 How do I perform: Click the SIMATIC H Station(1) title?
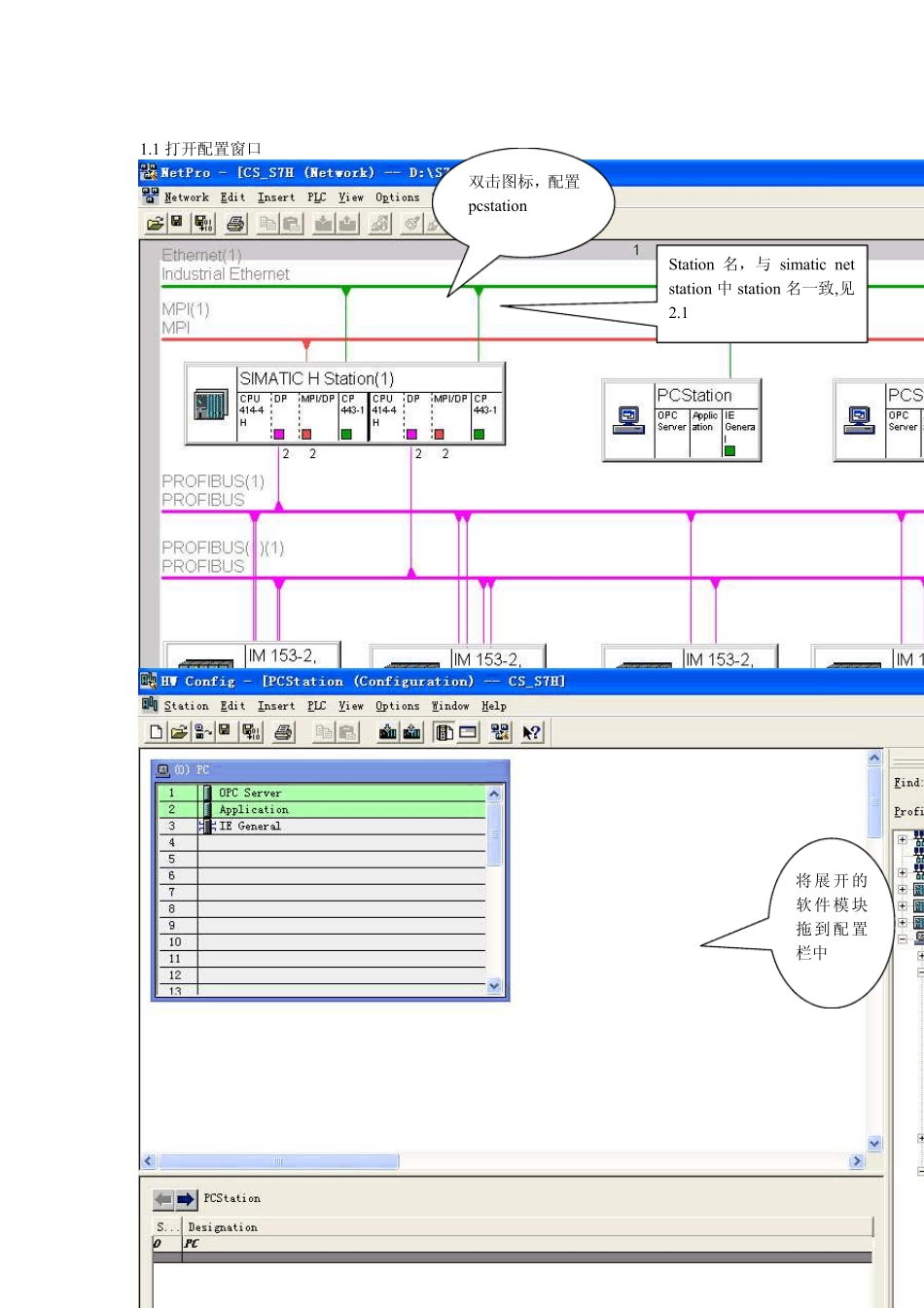[x=317, y=378]
